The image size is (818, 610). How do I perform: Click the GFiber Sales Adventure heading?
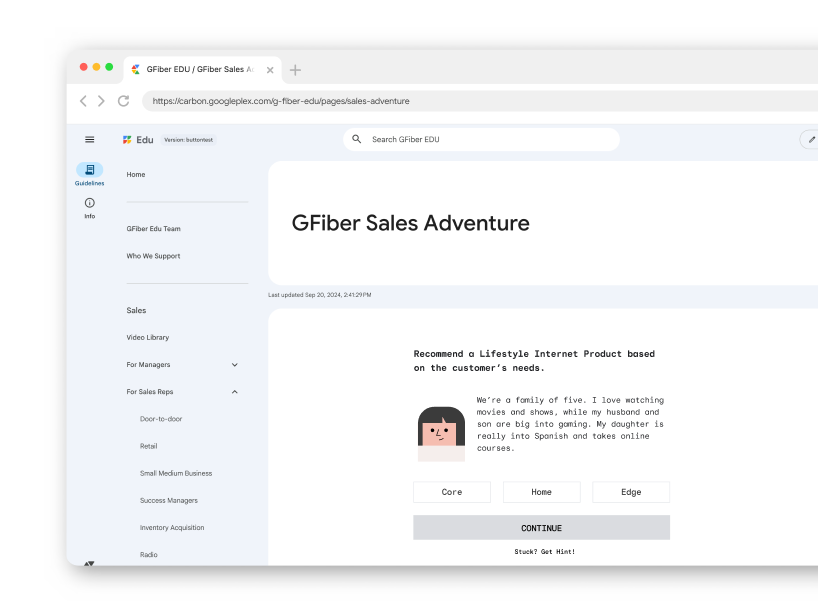pyautogui.click(x=410, y=223)
